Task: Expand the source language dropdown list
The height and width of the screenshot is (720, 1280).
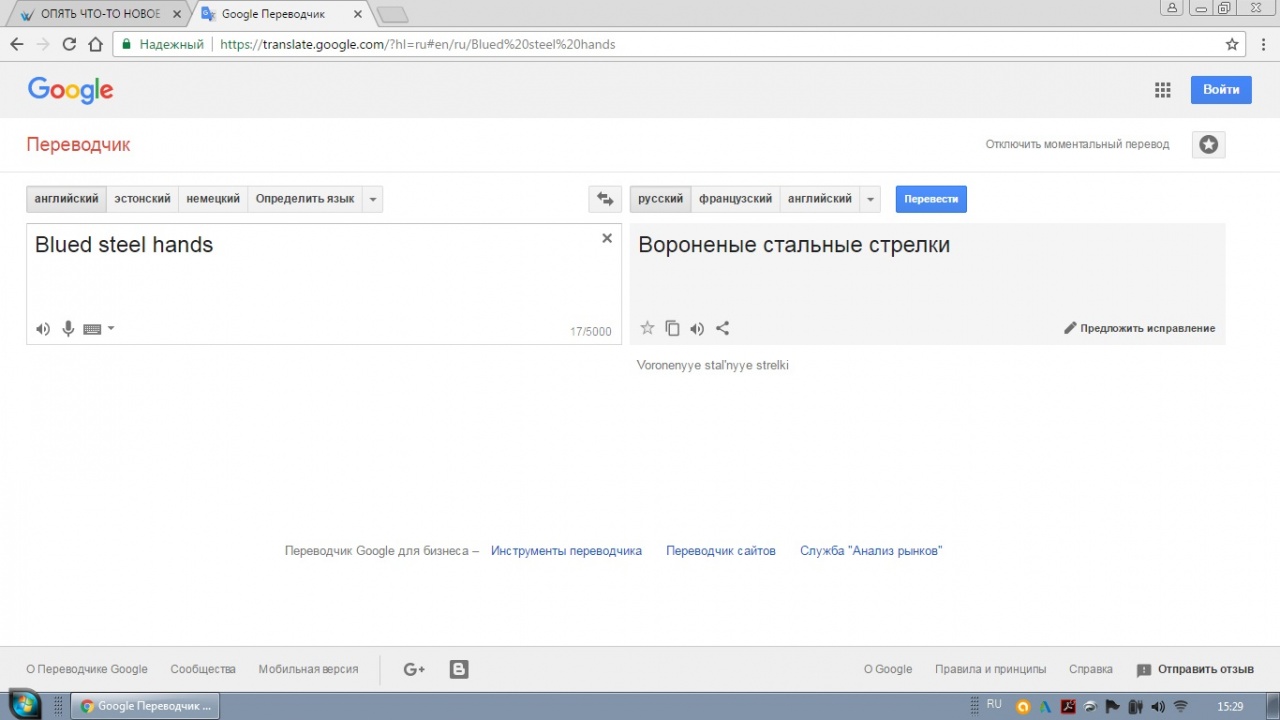Action: pyautogui.click(x=373, y=199)
